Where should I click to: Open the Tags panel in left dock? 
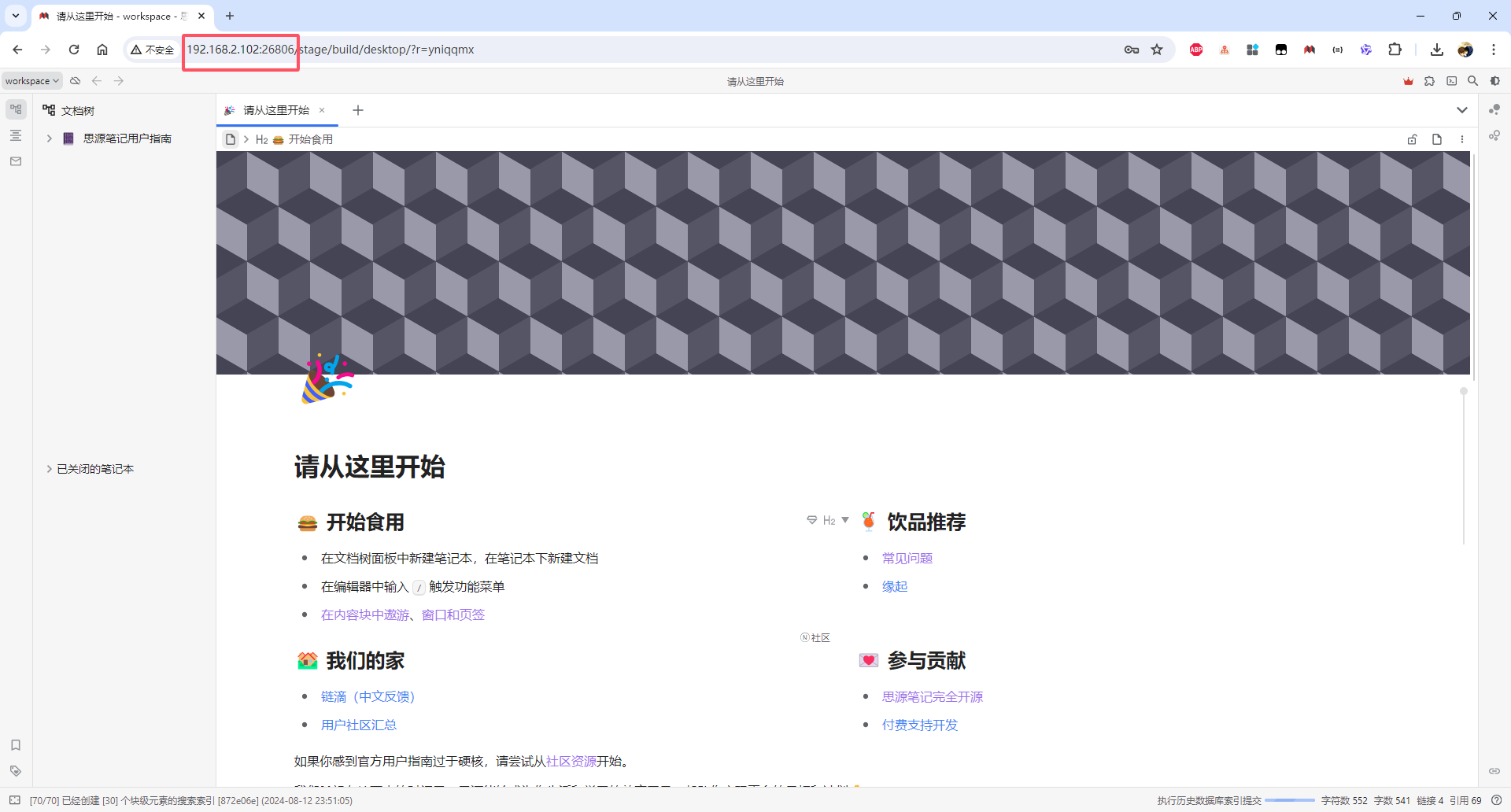pyautogui.click(x=16, y=770)
